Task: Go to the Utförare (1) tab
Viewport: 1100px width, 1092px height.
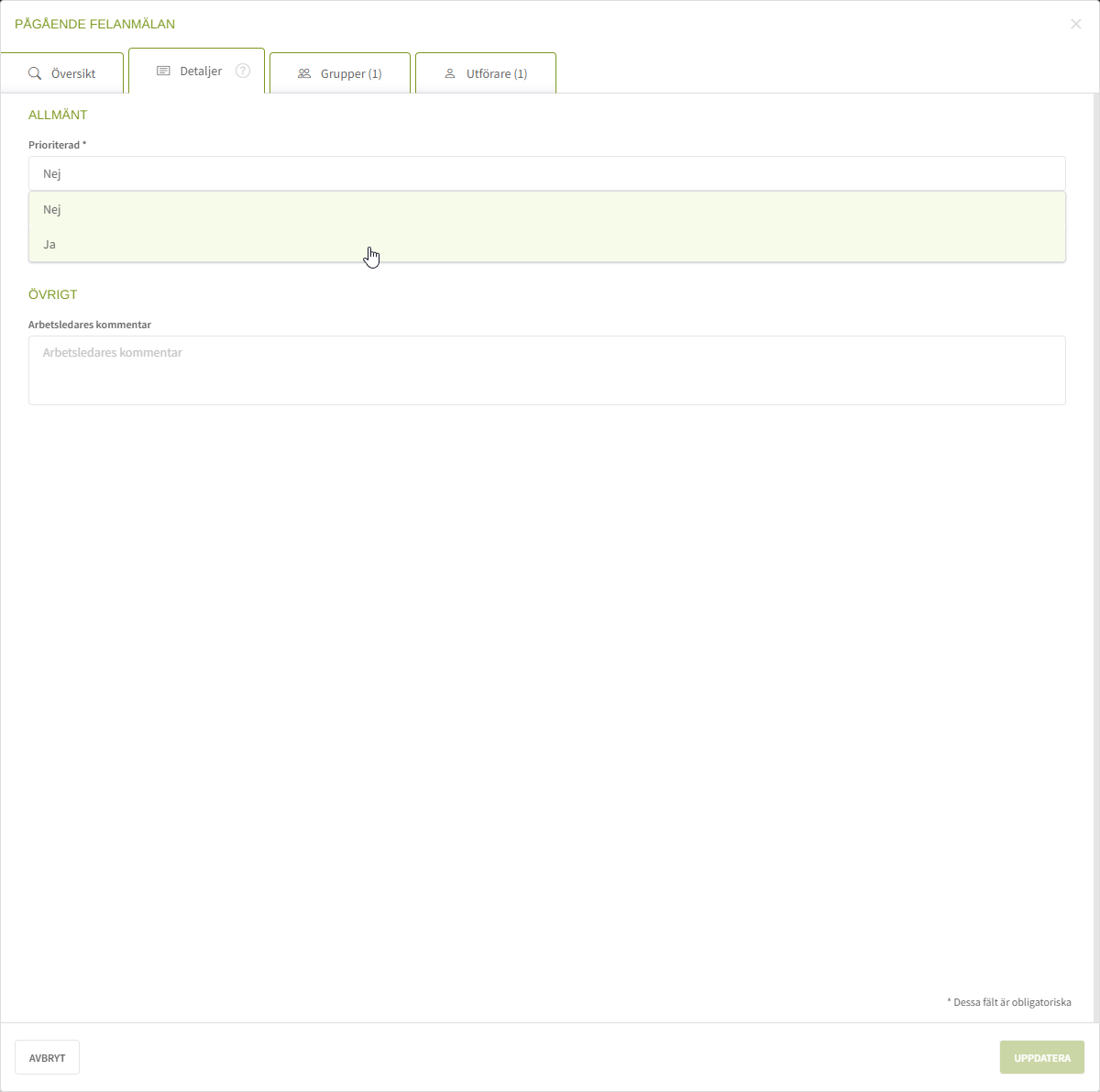Action: [497, 73]
